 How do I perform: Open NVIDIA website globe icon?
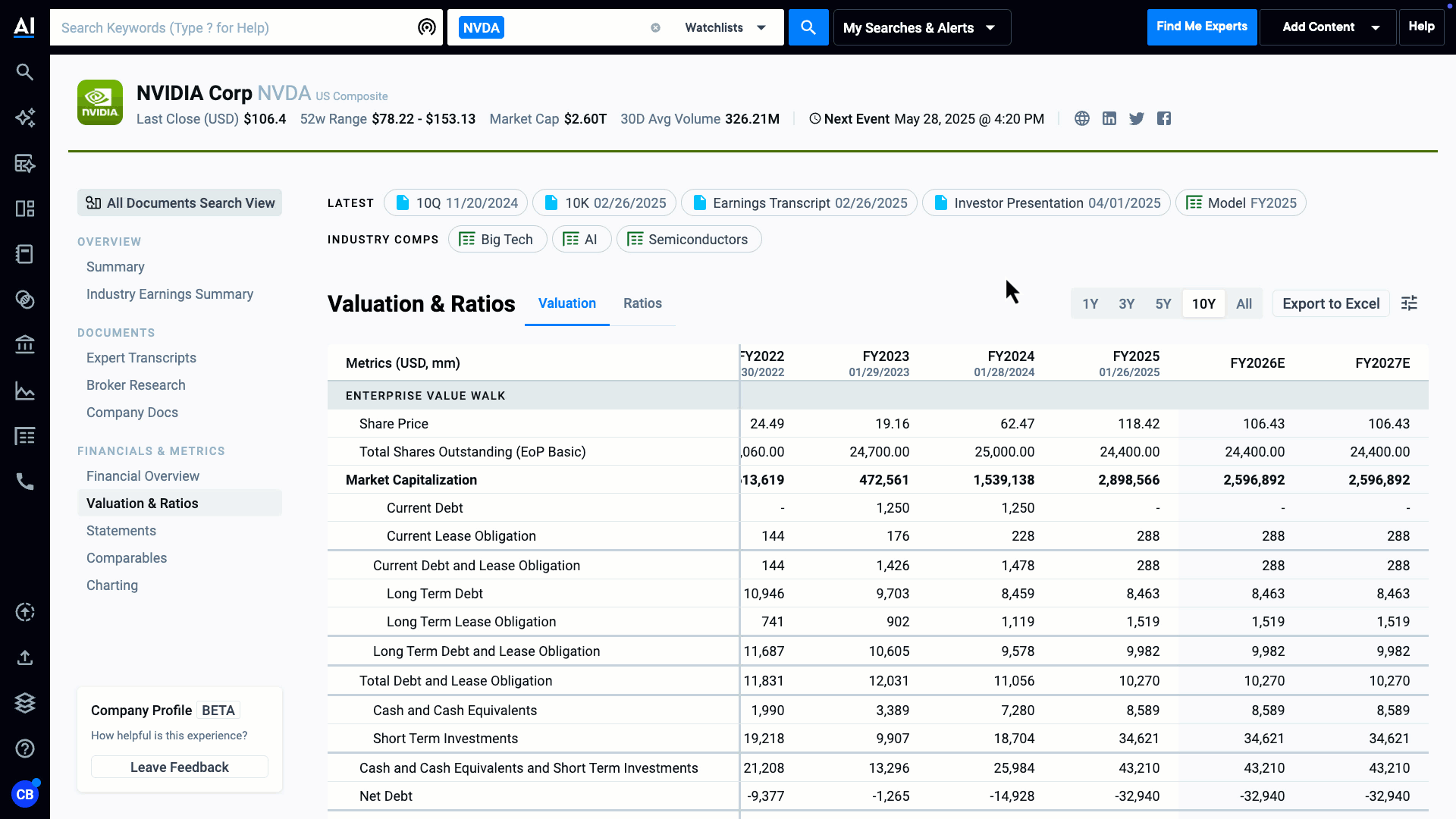coord(1082,118)
